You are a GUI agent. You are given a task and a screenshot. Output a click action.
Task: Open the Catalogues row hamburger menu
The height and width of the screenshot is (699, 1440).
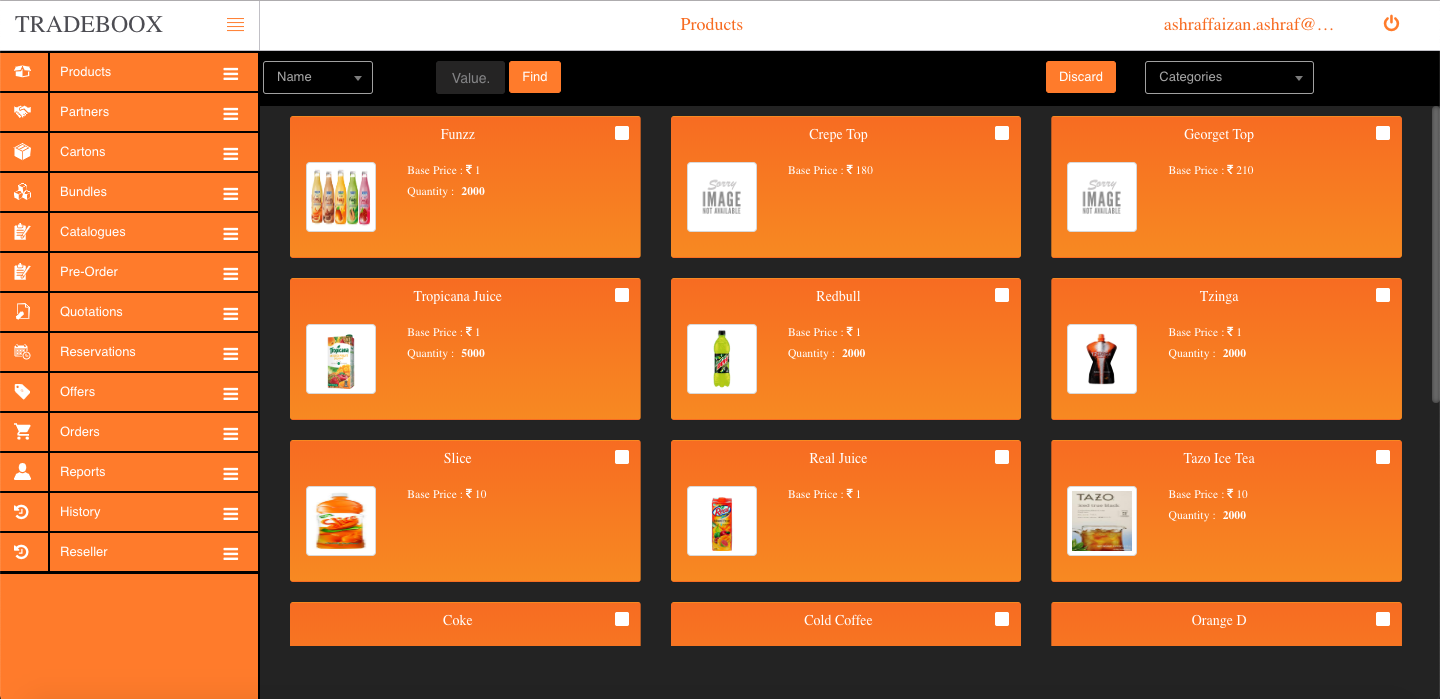point(231,234)
